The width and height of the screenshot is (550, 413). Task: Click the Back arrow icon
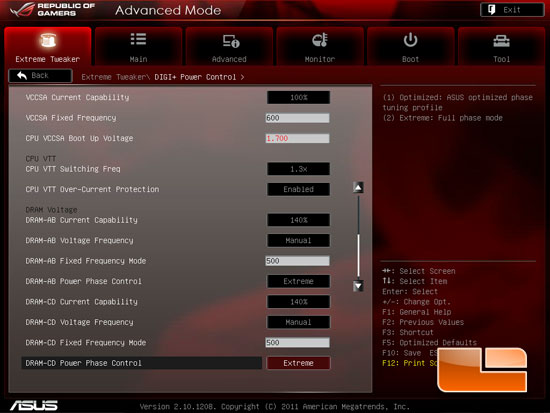tap(22, 75)
